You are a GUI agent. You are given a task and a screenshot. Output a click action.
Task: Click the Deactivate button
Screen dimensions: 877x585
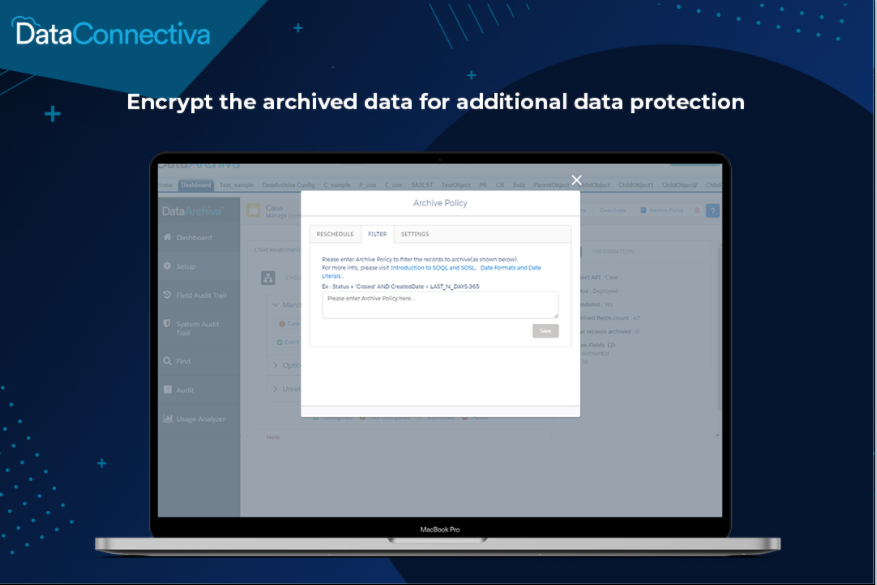pos(612,210)
